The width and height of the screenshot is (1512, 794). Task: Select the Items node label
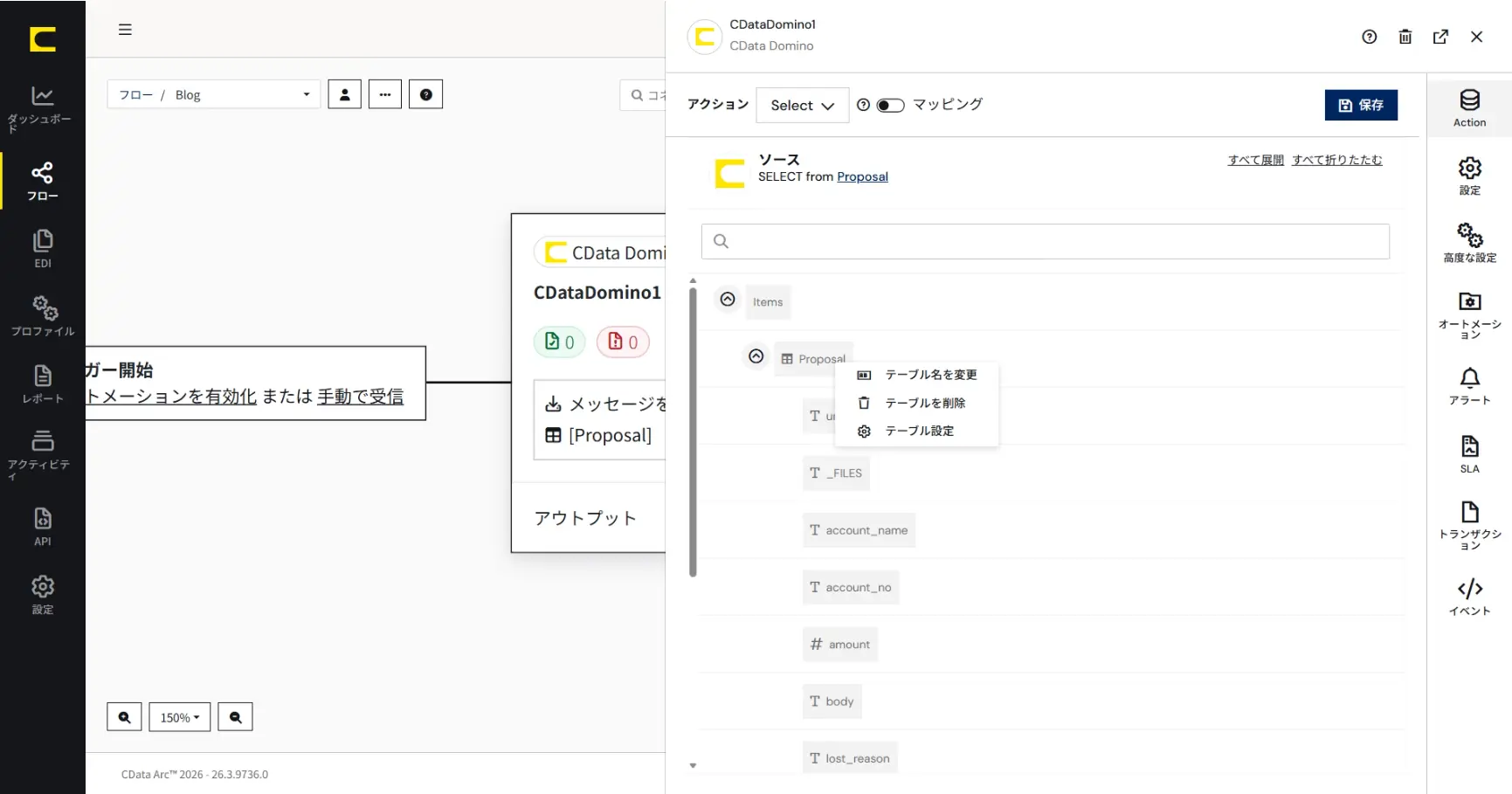pyautogui.click(x=768, y=302)
